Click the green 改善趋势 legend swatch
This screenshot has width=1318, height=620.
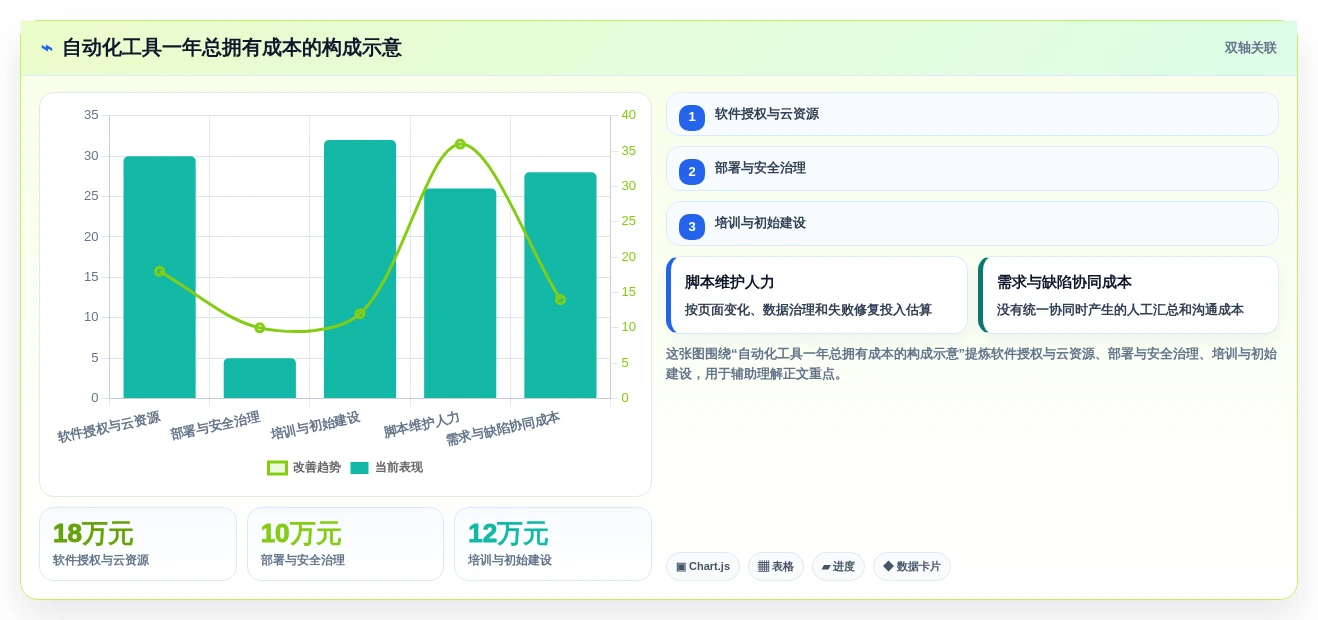[x=277, y=467]
